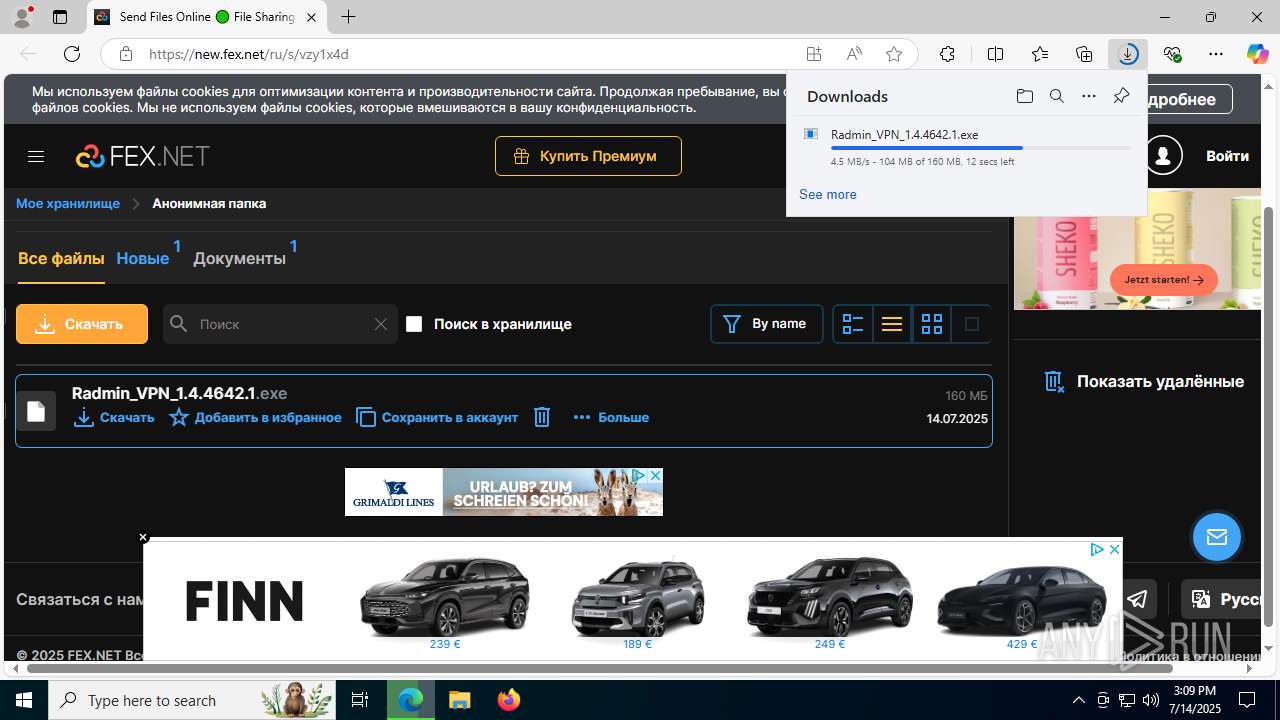Image resolution: width=1280 pixels, height=720 pixels.
Task: Open the By name sort dropdown
Action: 767,324
